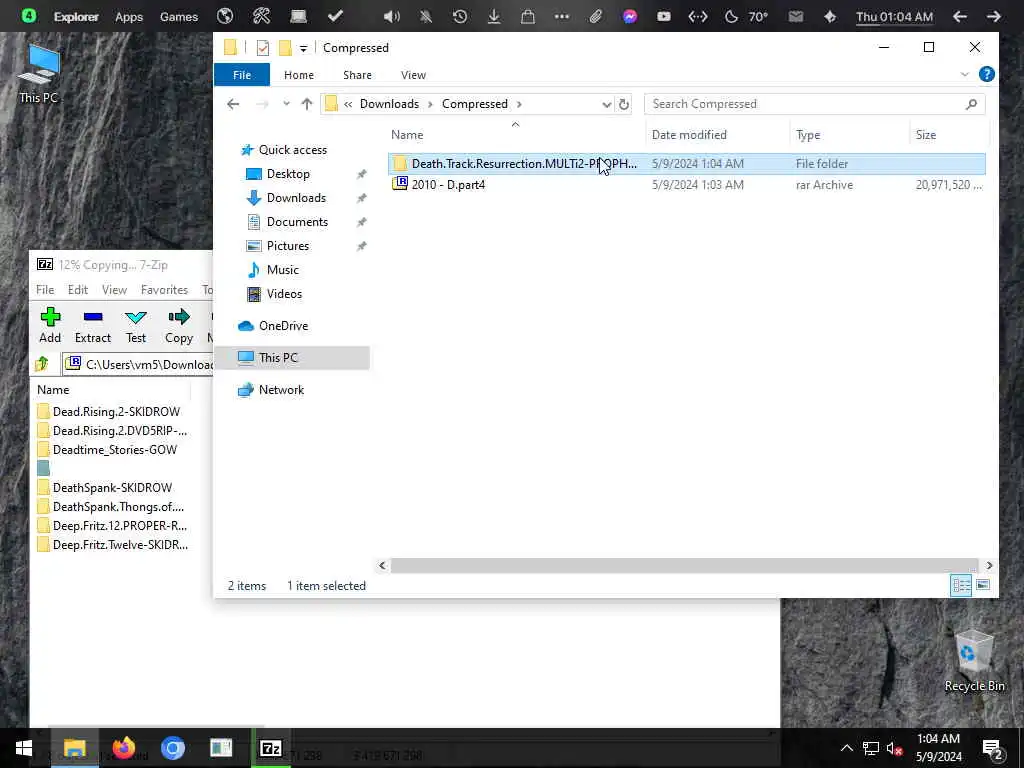Open 7-Zip File menu
This screenshot has width=1024, height=768.
coord(45,289)
